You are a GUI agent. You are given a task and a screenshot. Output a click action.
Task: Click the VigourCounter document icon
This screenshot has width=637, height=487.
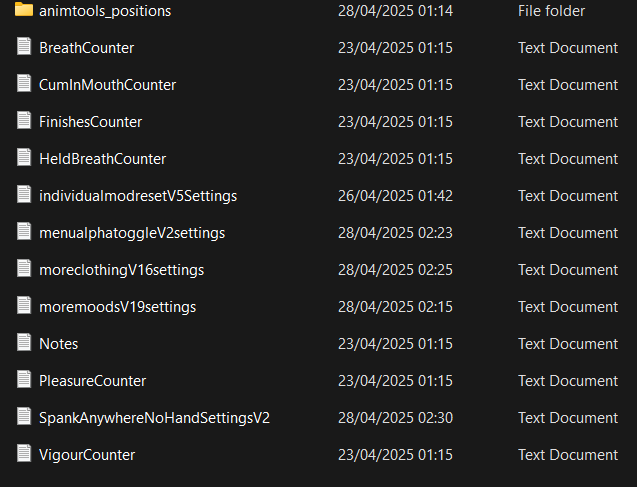24,454
